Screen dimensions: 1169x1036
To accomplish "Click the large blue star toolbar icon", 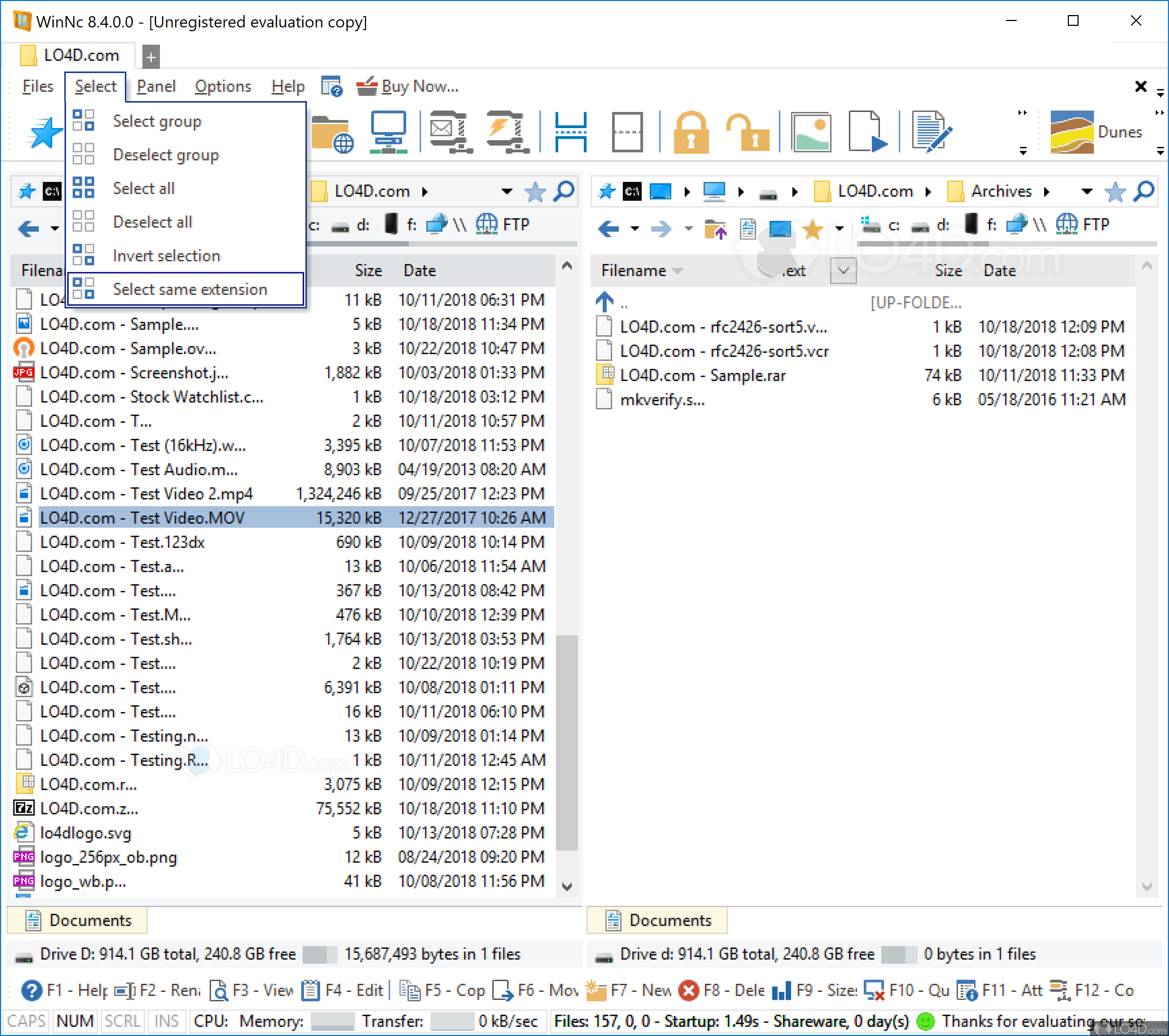I will 44,132.
